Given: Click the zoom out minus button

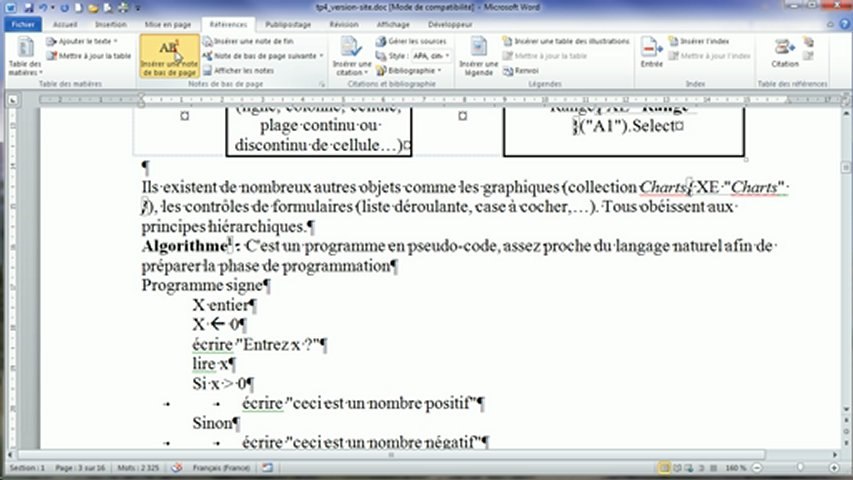Looking at the screenshot, I should click(x=757, y=468).
